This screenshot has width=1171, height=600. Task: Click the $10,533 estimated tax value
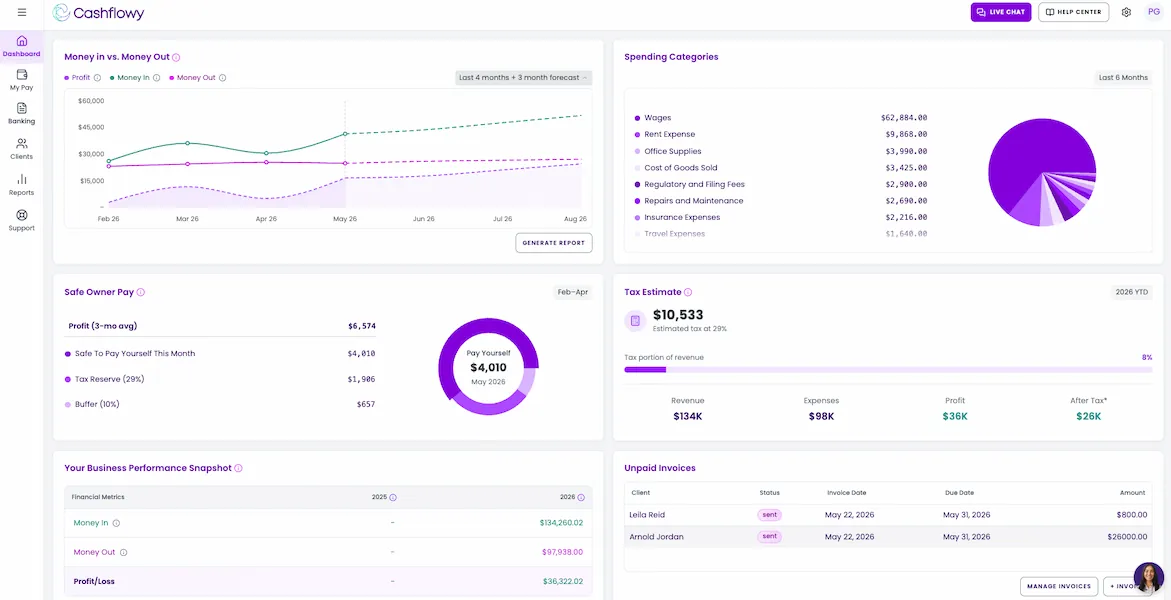coord(678,315)
